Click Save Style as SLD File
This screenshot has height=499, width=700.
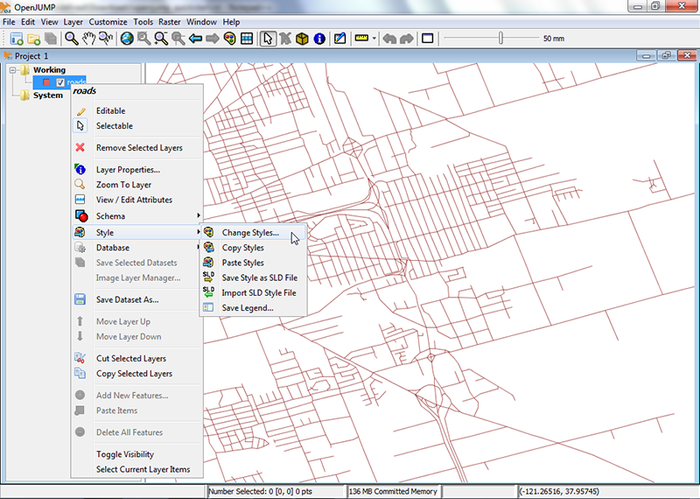(x=253, y=278)
